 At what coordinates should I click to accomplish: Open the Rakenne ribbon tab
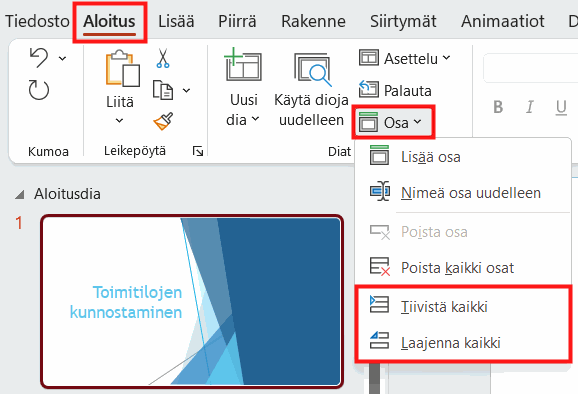pos(313,21)
